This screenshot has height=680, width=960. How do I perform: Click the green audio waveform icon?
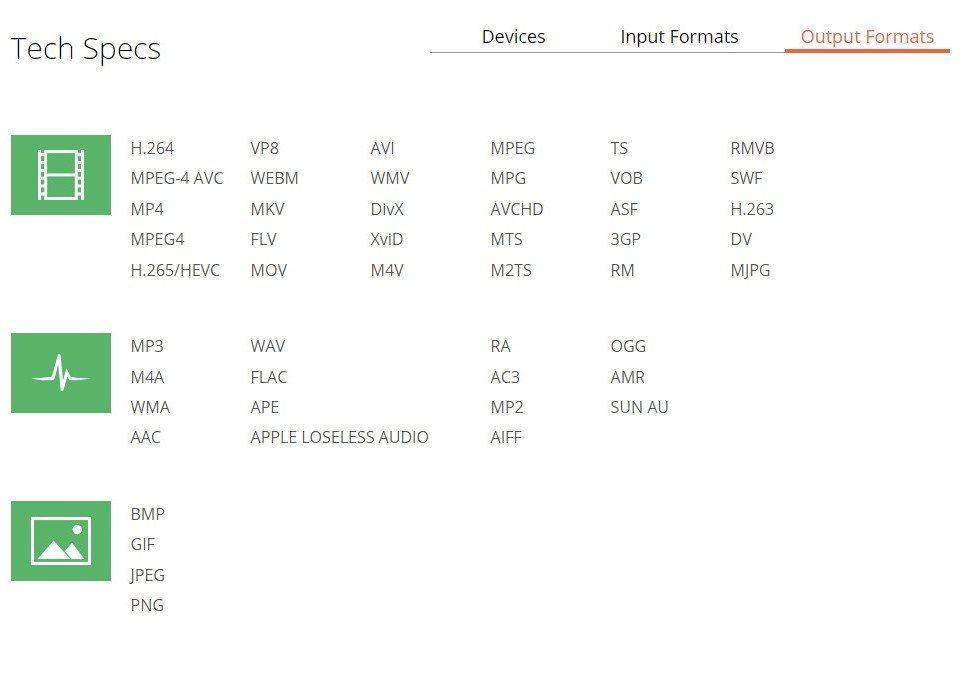(60, 373)
